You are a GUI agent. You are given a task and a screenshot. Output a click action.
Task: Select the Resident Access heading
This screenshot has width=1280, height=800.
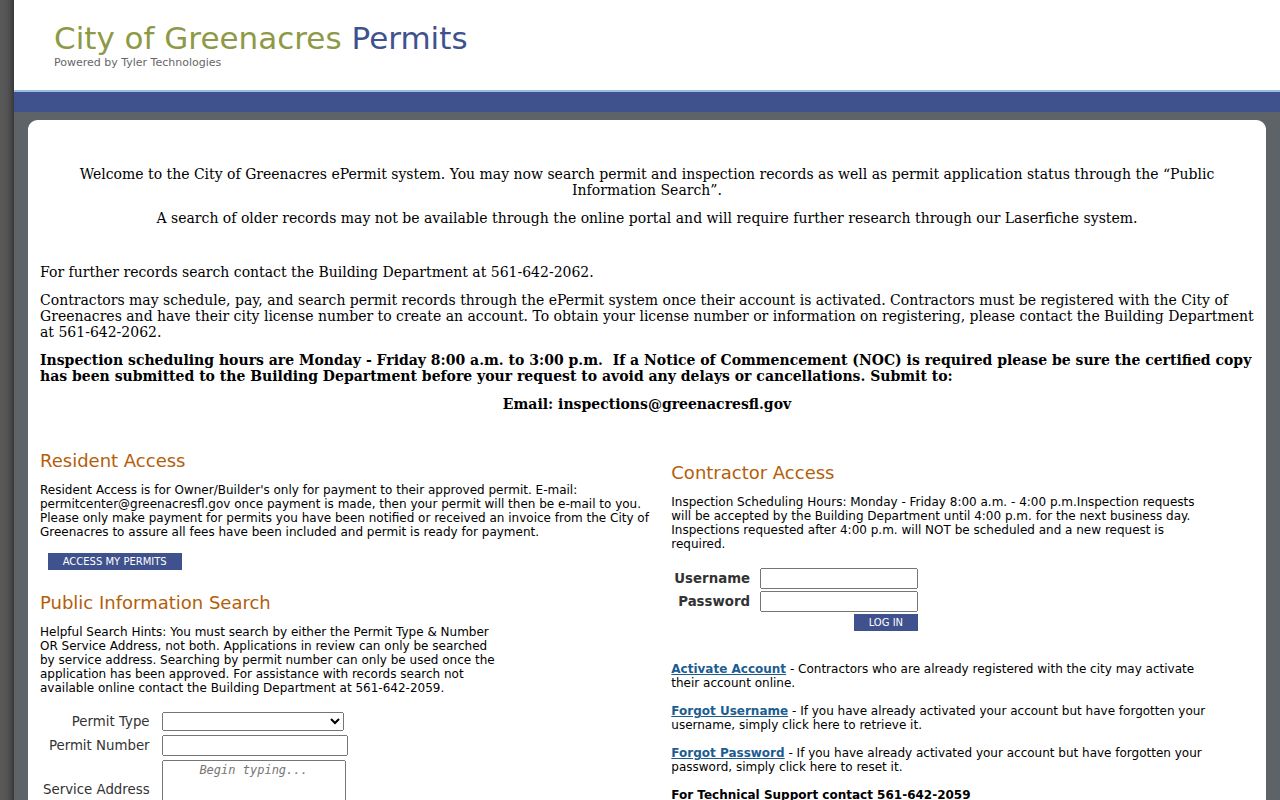[112, 461]
